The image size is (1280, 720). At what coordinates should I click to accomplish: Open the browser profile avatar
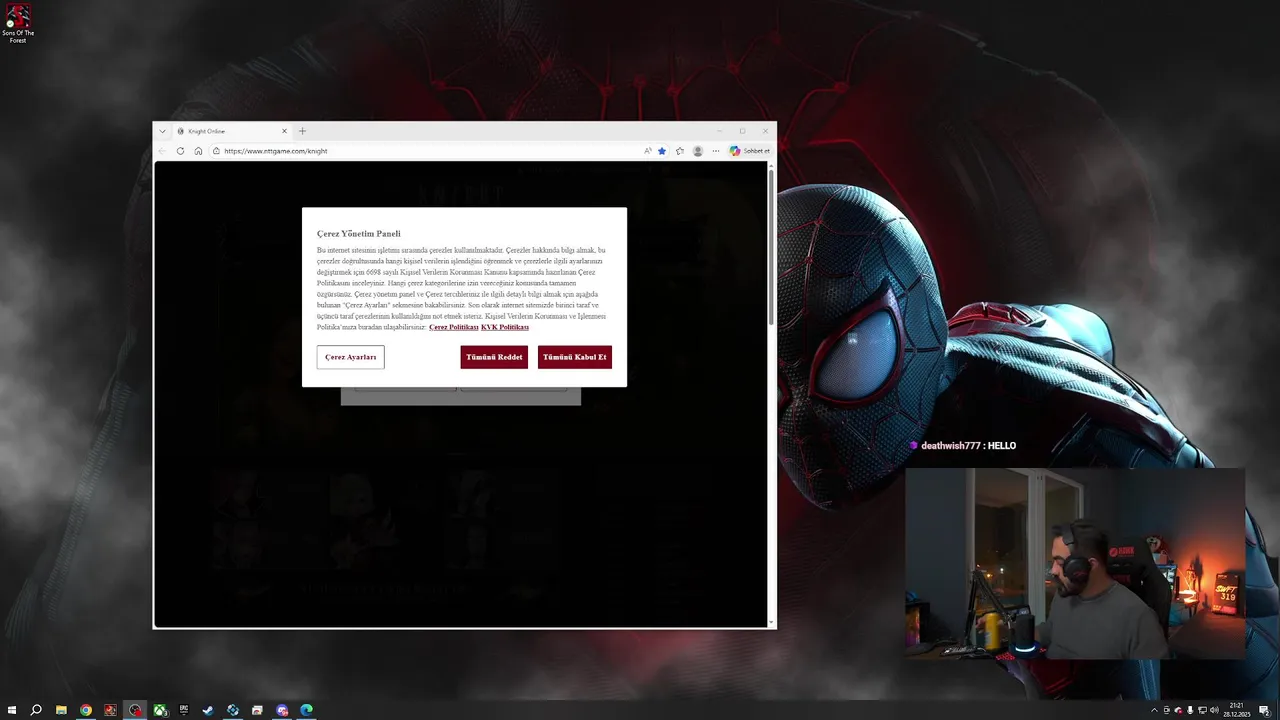(698, 151)
